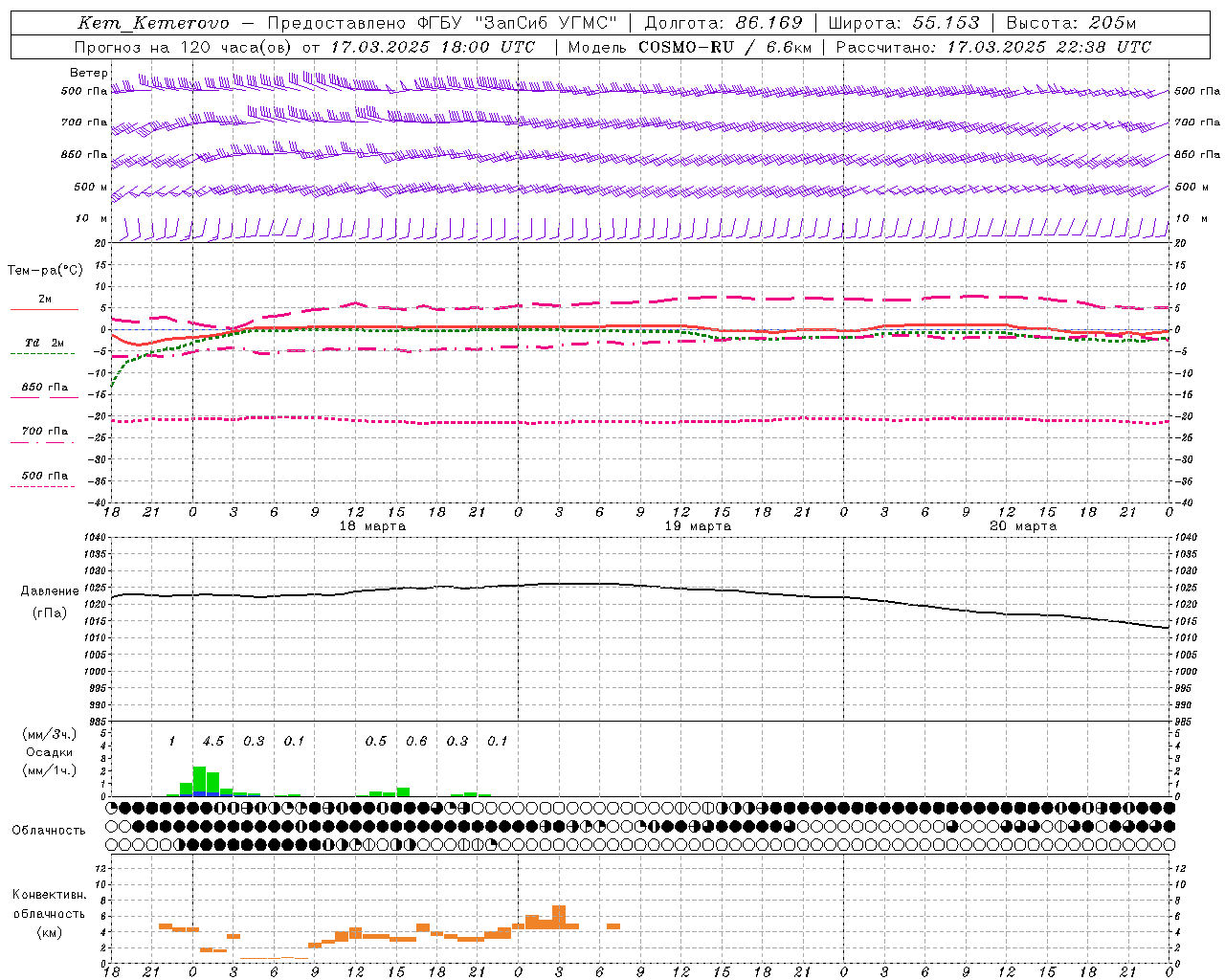Click the '(мм/3ч.)' precipitation unit label
Screen dimensions: 1225x980
point(50,734)
